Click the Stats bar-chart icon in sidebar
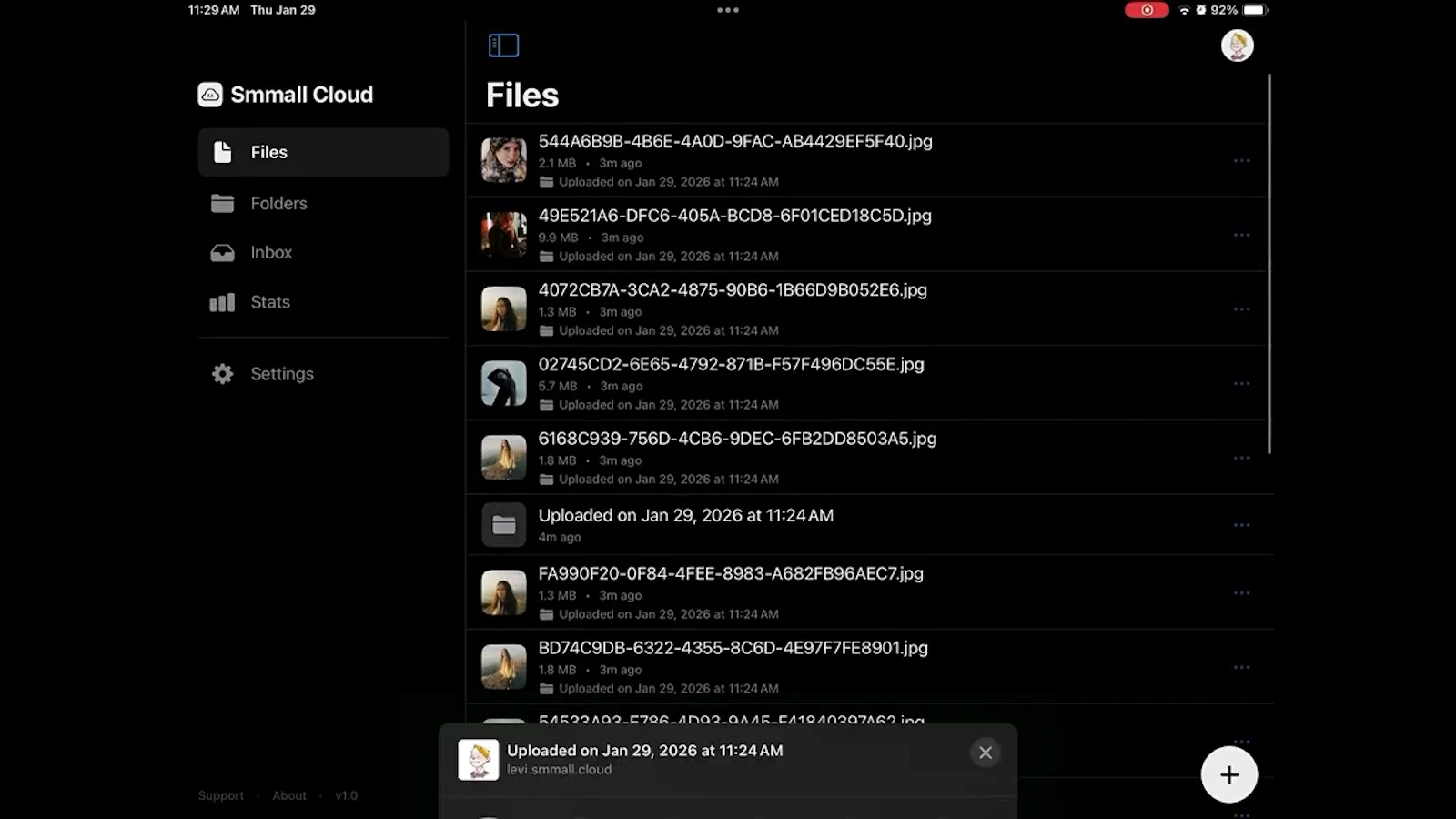Viewport: 1456px width, 819px height. tap(222, 303)
